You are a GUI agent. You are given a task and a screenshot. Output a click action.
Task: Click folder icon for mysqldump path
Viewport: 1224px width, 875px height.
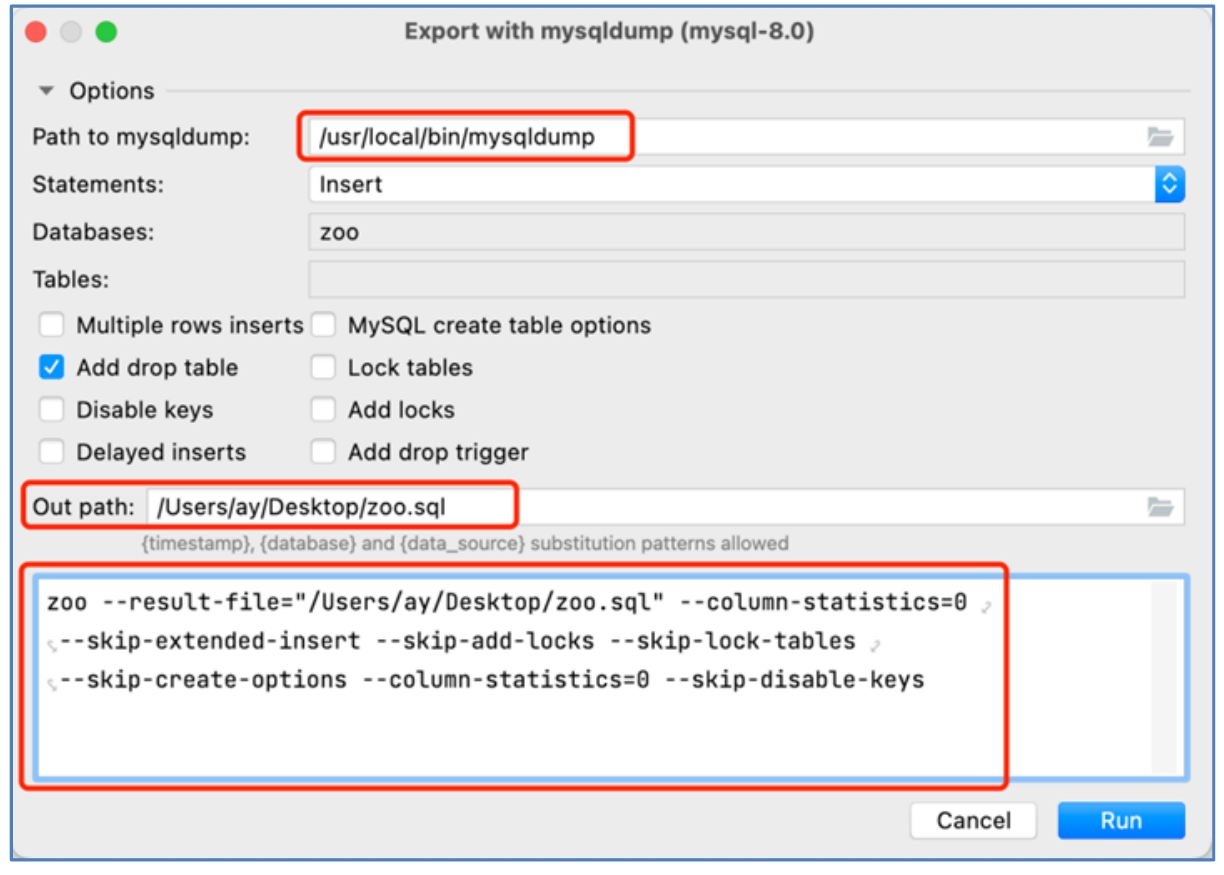(x=1160, y=137)
